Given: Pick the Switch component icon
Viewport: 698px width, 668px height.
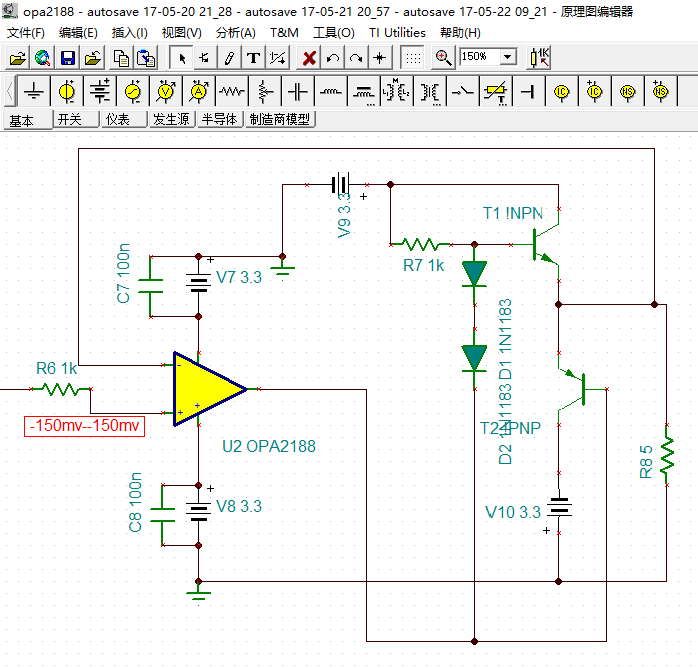Looking at the screenshot, I should [x=463, y=92].
